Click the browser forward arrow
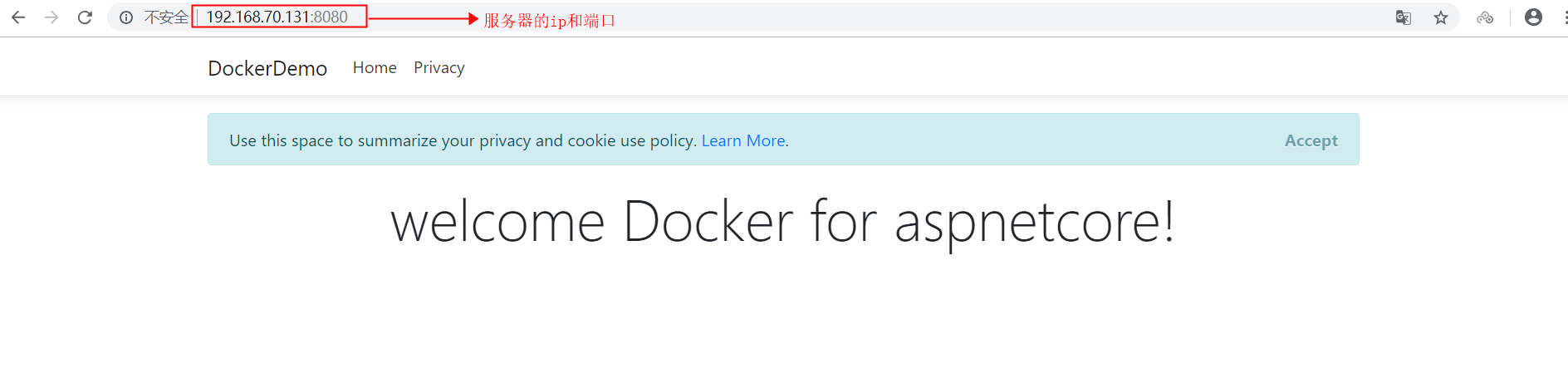Screen dimensions: 1568x388 point(51,17)
